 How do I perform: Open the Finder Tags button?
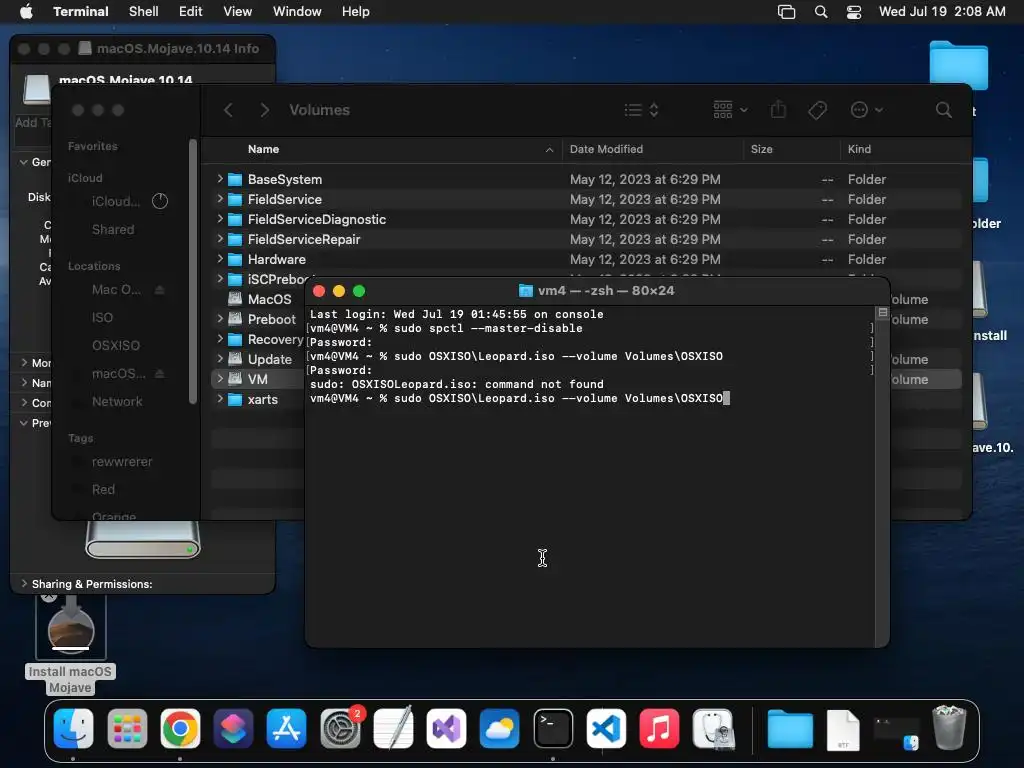tap(817, 110)
